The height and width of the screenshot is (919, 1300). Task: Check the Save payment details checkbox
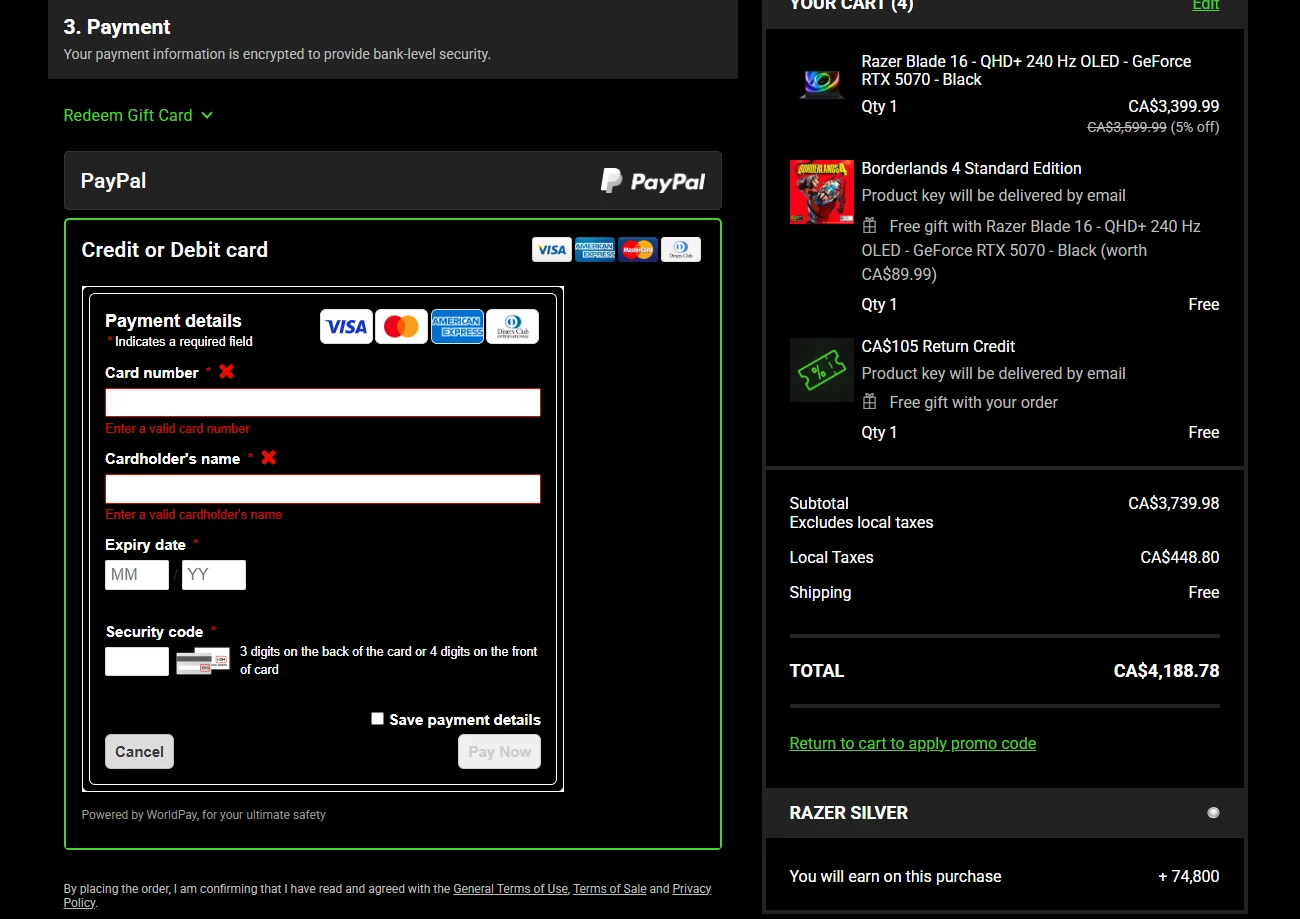coord(377,718)
